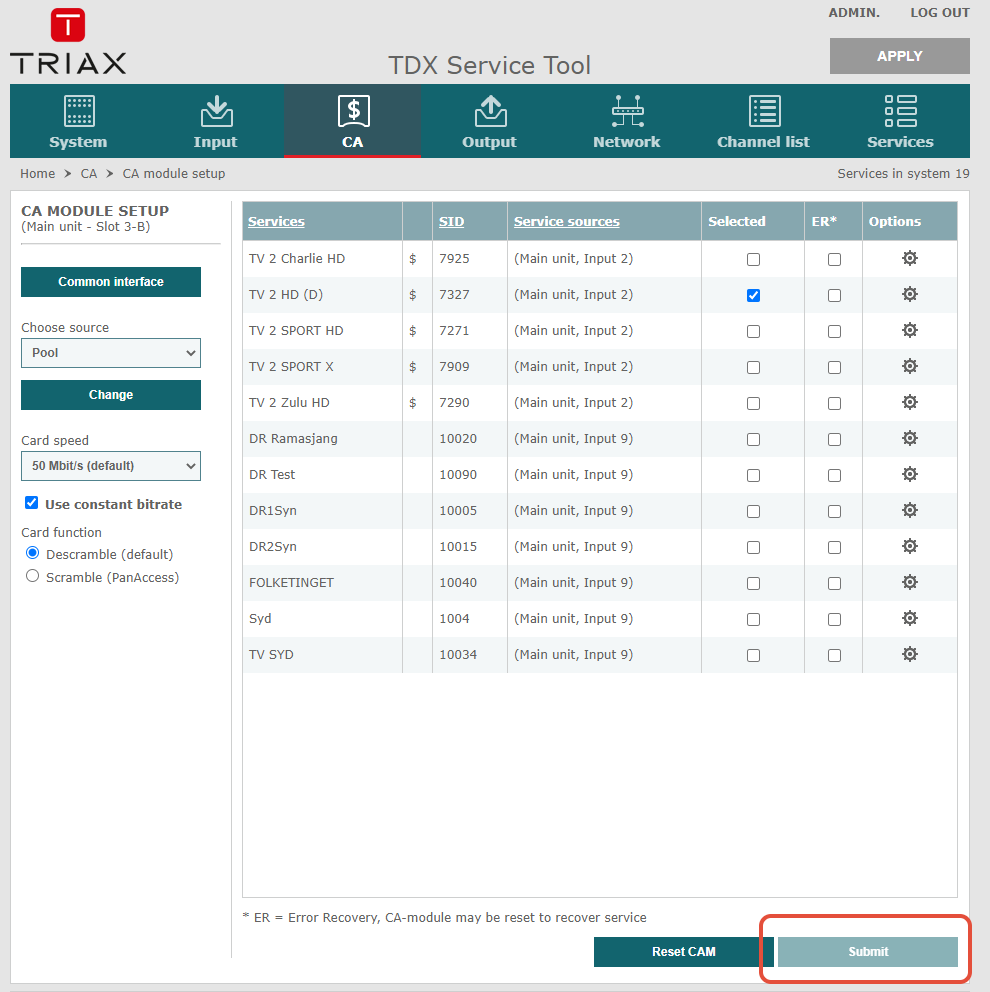Open the Choose source Pool dropdown
The height and width of the screenshot is (992, 990).
111,353
